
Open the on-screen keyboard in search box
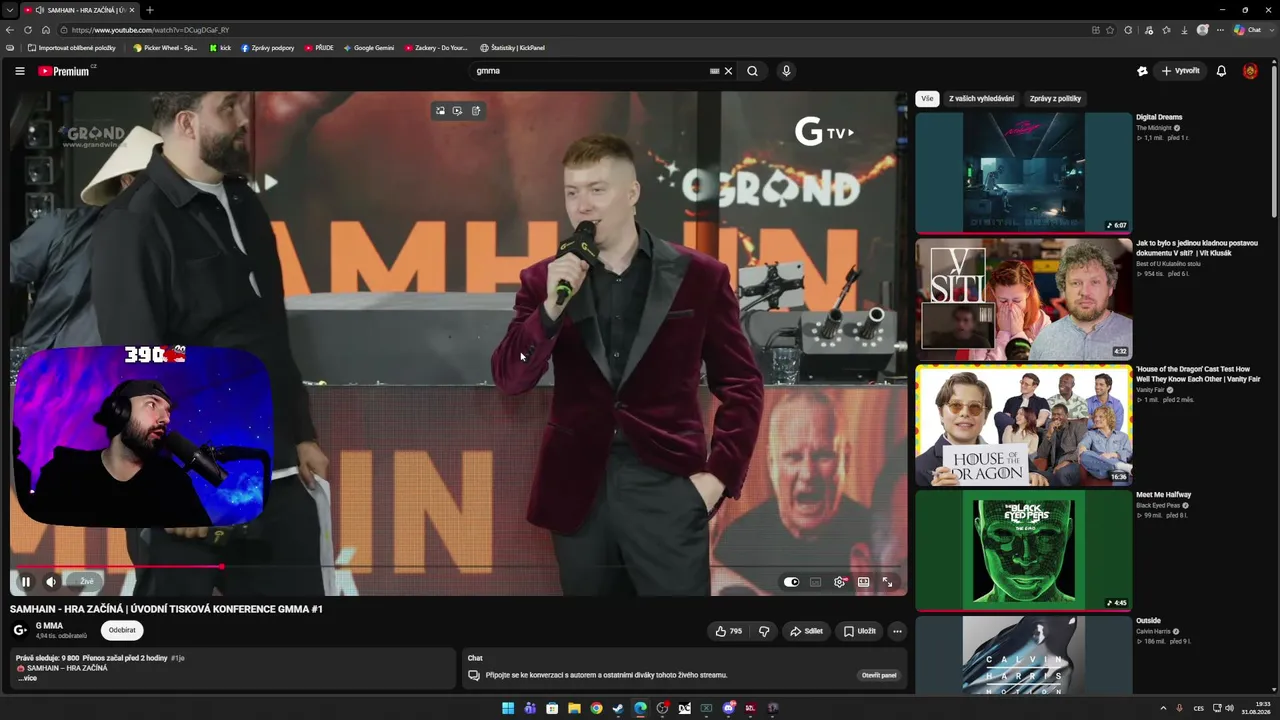[714, 71]
